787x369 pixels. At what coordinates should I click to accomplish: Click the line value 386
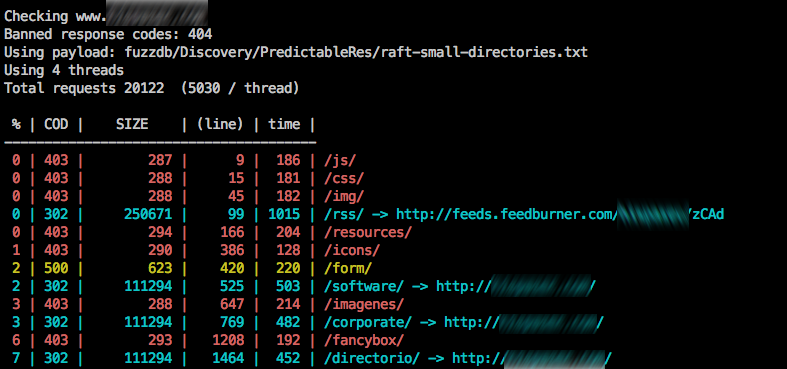click(x=232, y=250)
